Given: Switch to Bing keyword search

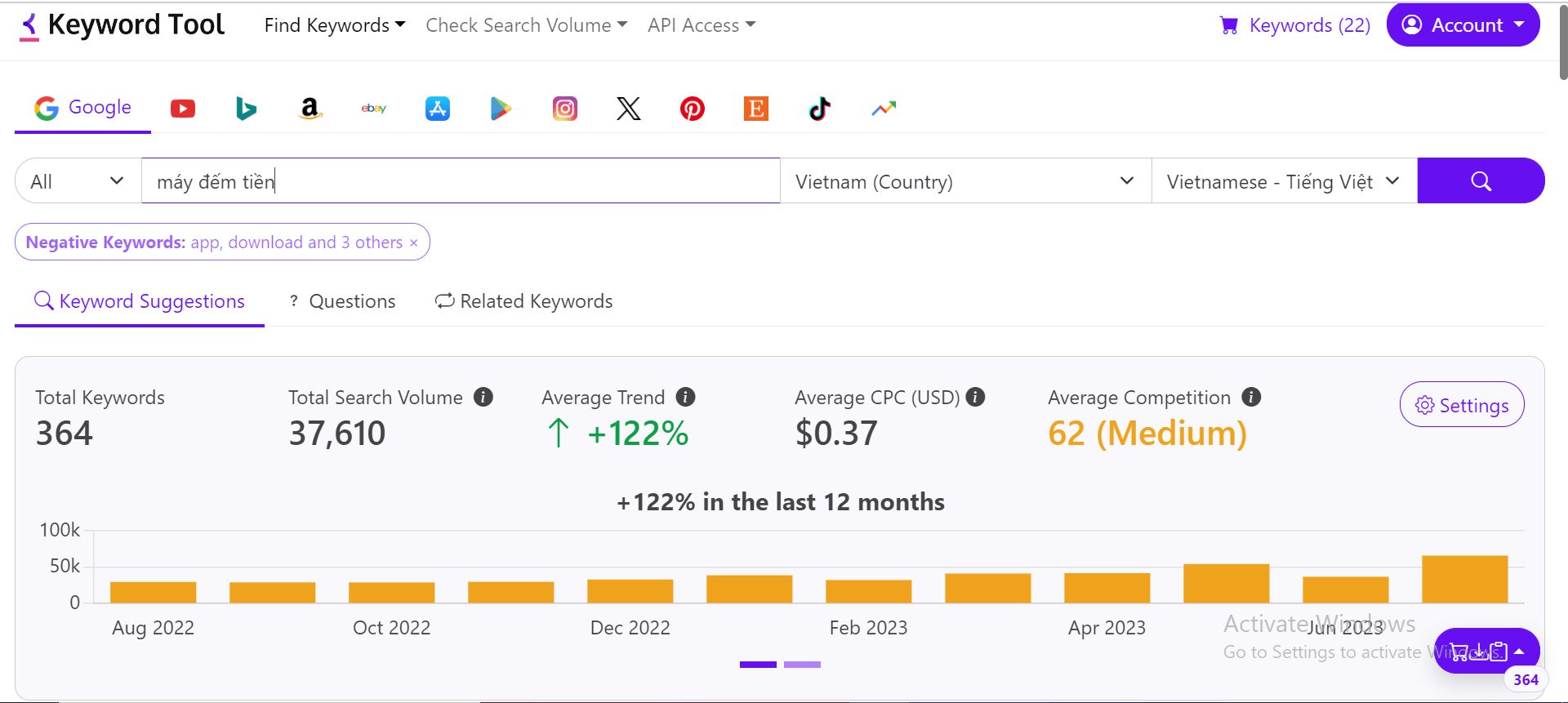Looking at the screenshot, I should 246,109.
